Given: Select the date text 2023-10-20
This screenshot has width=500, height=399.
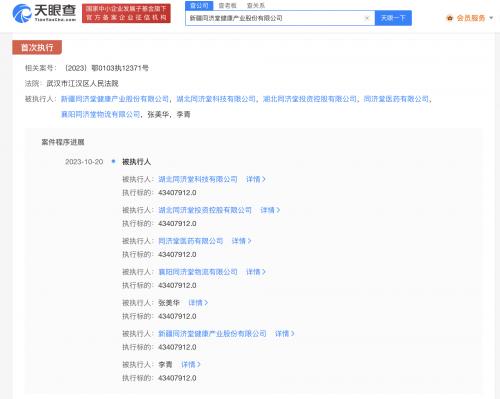Looking at the screenshot, I should (84, 162).
